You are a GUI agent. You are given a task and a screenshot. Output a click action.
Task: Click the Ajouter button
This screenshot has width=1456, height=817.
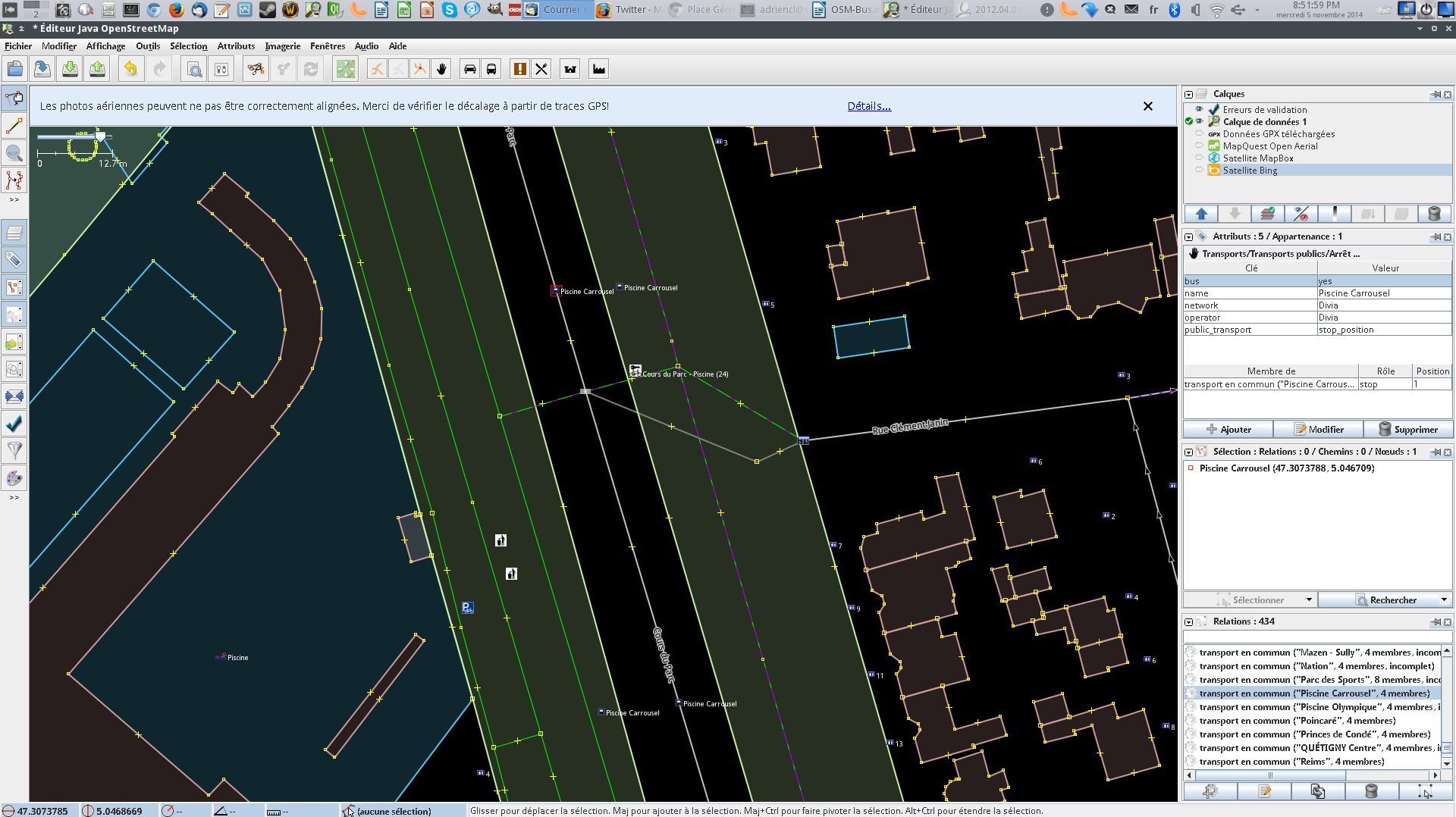point(1228,429)
